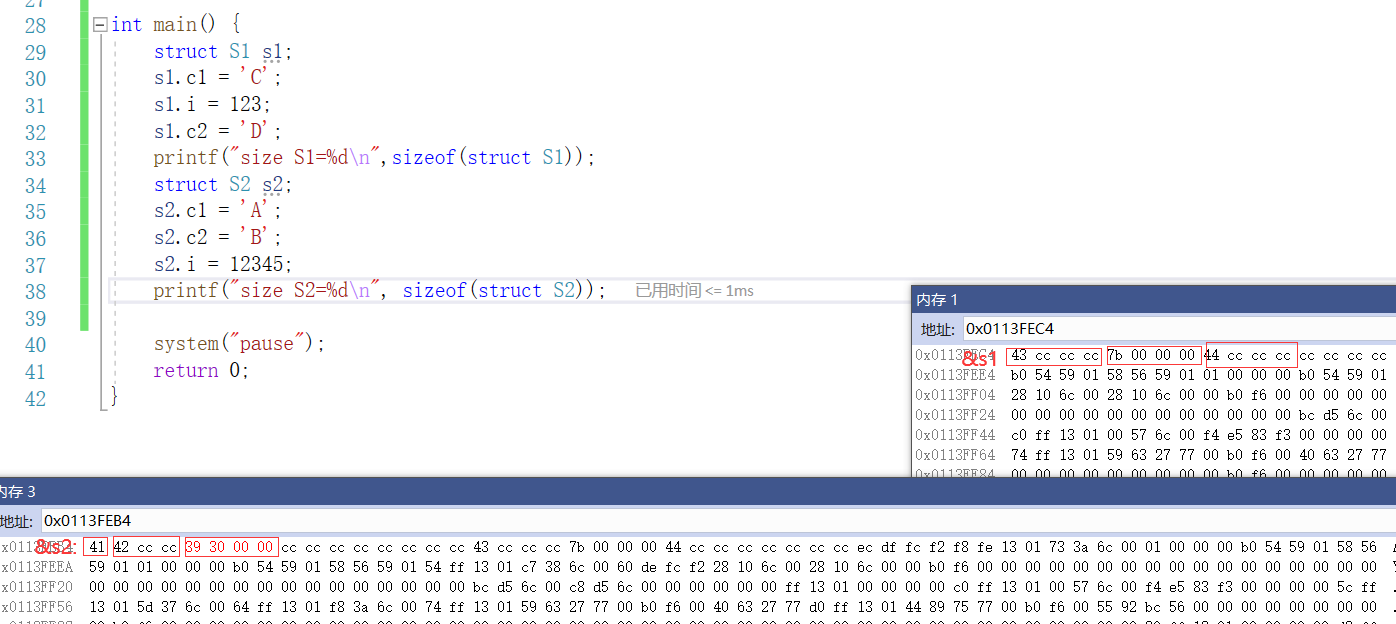Image resolution: width=1396 pixels, height=624 pixels.
Task: Click the system("pause") statement
Action: click(x=240, y=344)
